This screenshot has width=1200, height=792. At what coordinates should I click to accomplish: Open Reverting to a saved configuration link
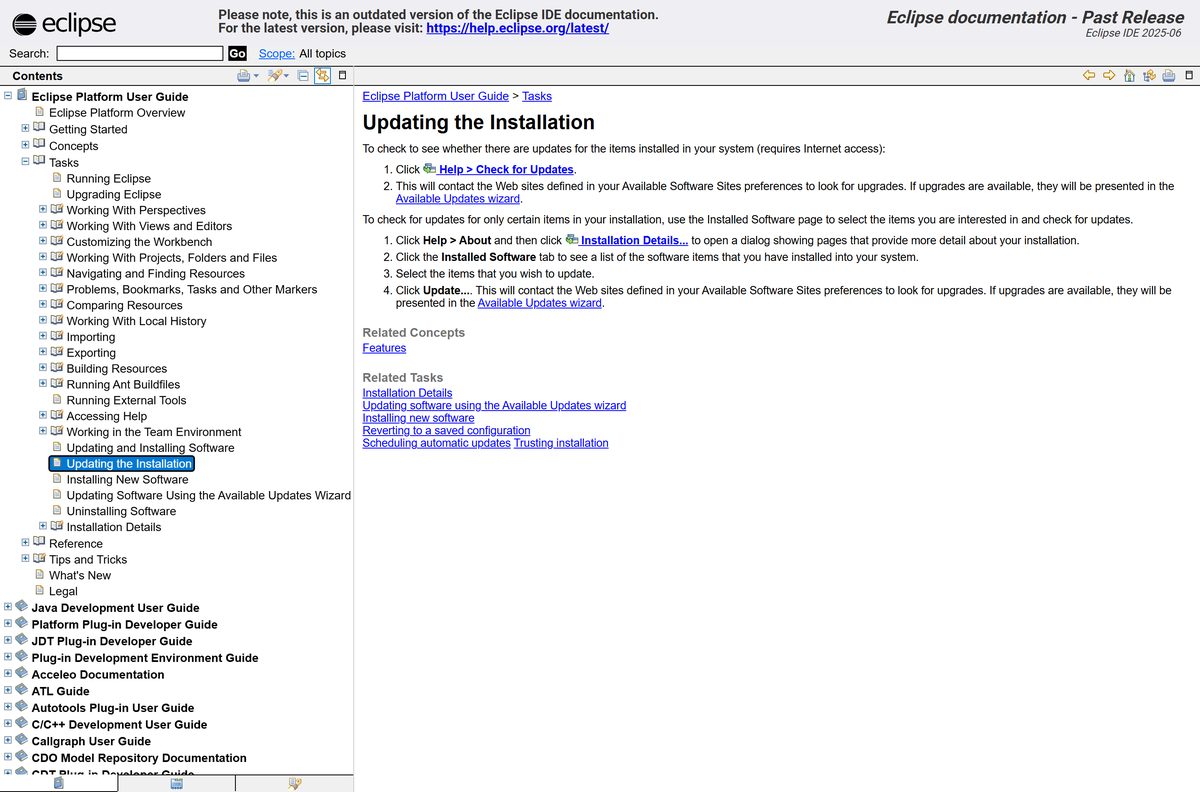point(446,430)
